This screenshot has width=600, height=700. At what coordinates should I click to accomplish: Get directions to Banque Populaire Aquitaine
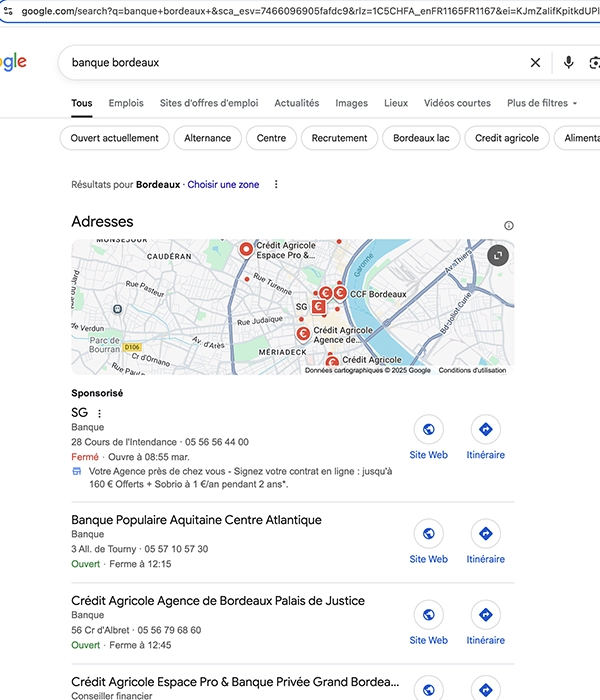point(485,534)
